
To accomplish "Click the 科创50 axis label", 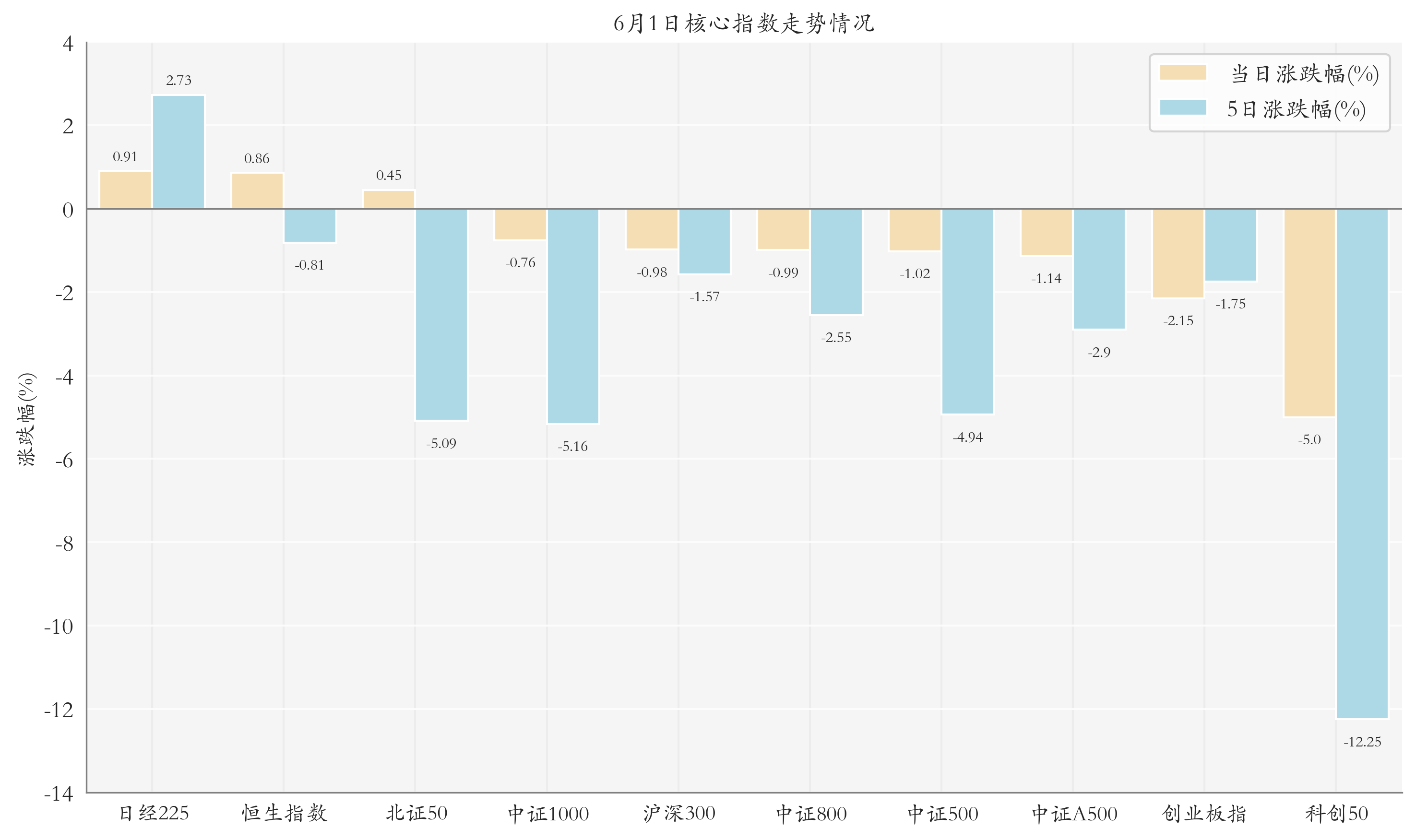I will pyautogui.click(x=1336, y=814).
